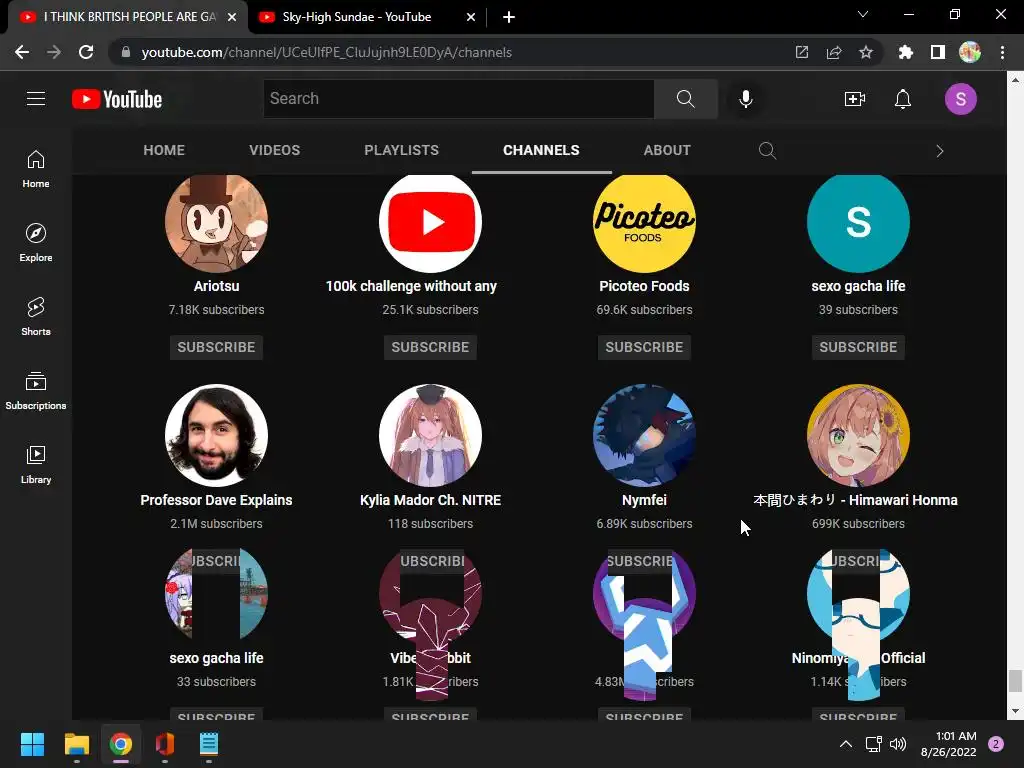Open Library in sidebar
The width and height of the screenshot is (1024, 768).
click(36, 464)
